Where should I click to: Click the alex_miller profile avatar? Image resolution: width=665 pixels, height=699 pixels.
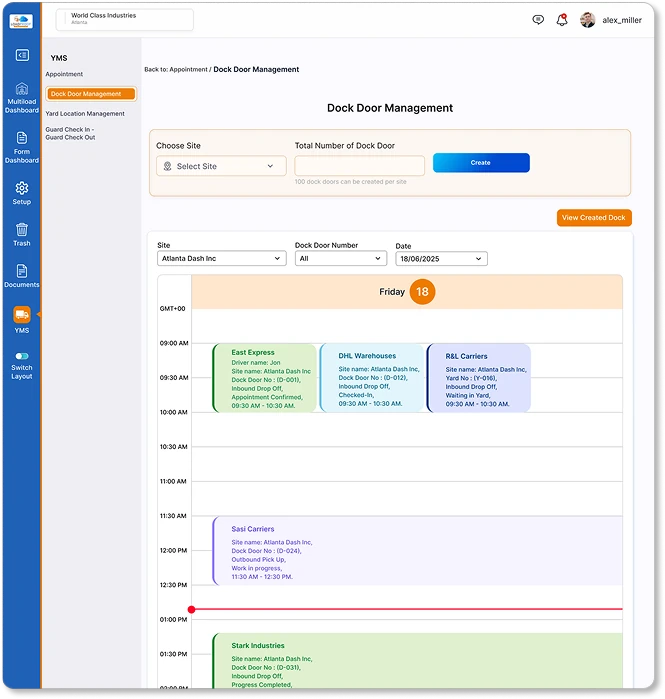coord(587,20)
